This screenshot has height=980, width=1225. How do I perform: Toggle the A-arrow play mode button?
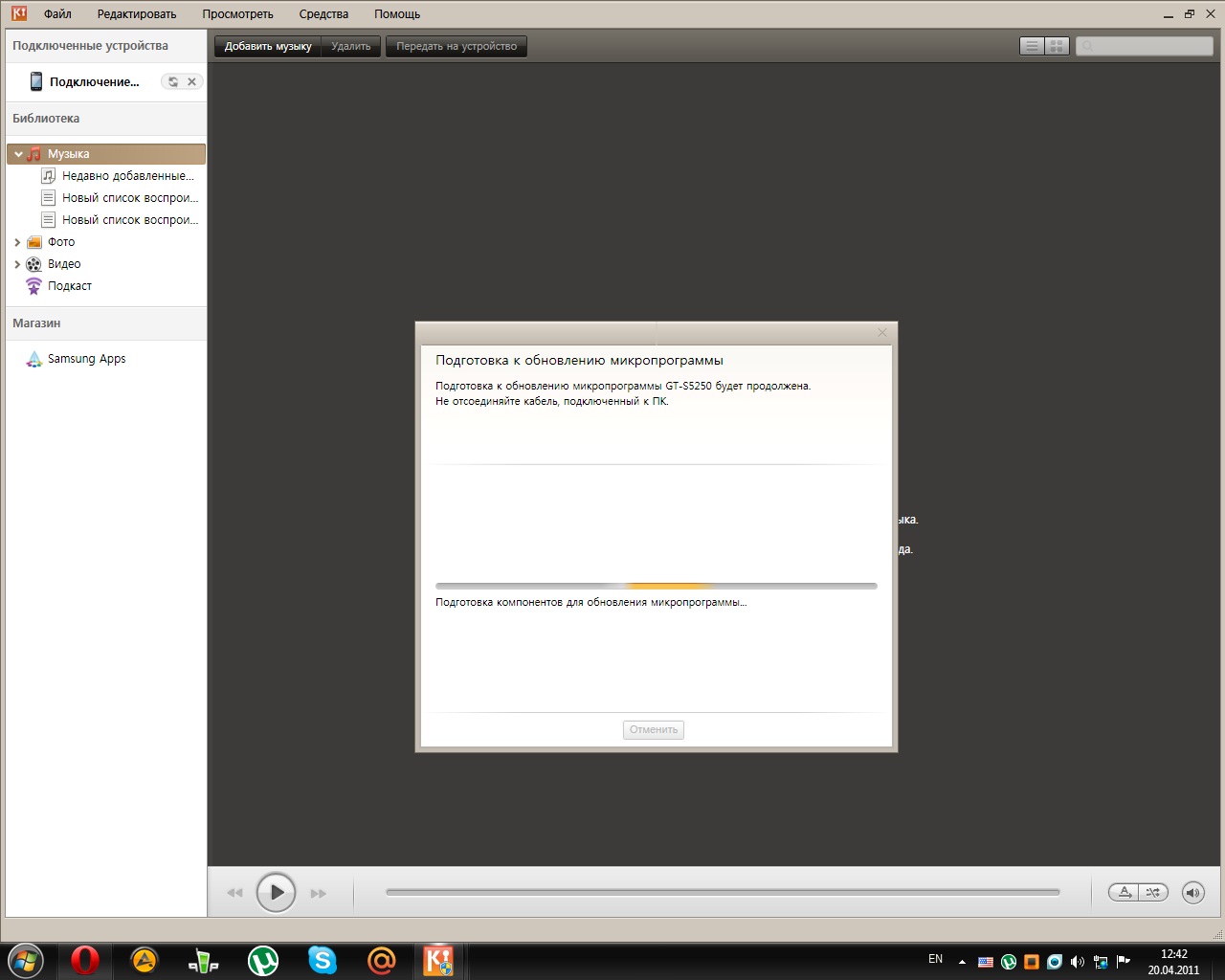pos(1125,892)
